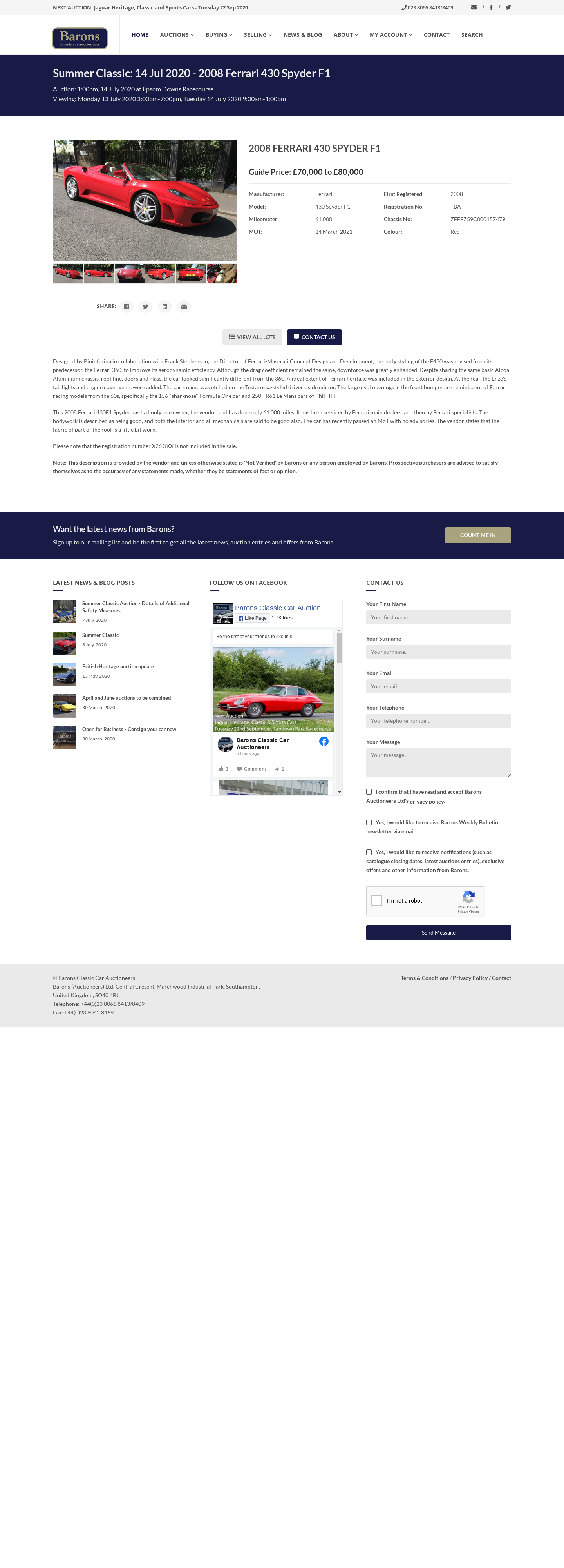Open Twitter icon in top bar

(508, 8)
